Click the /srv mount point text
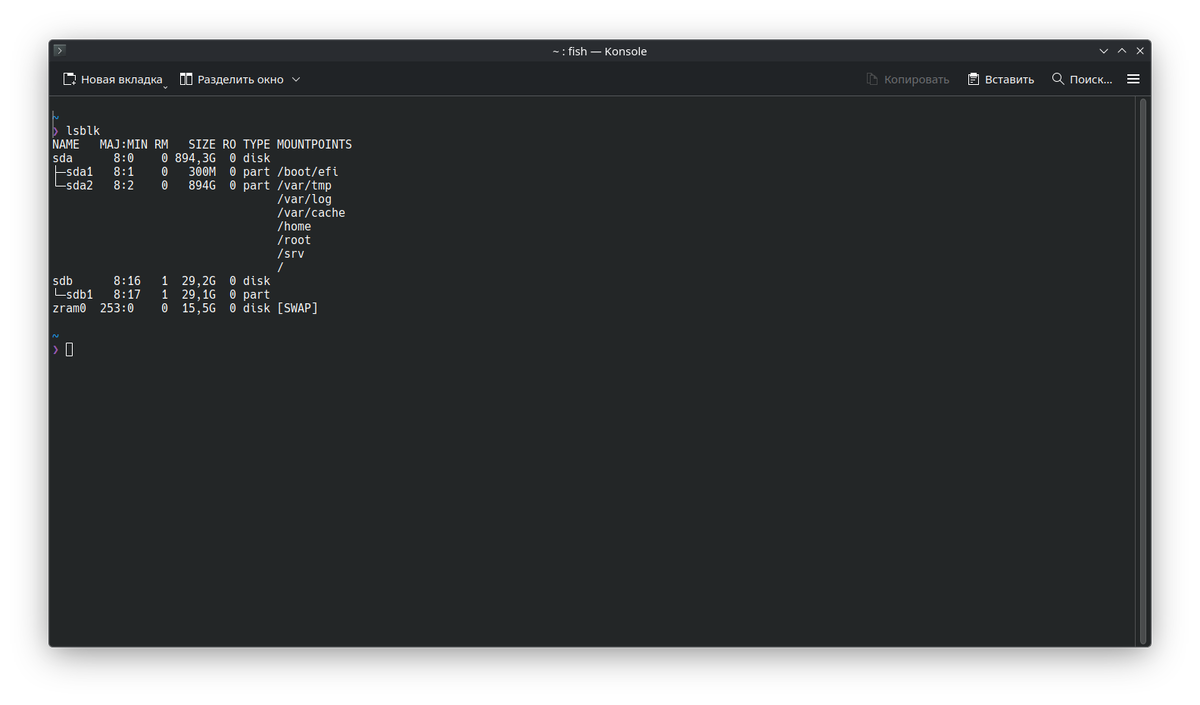 [x=291, y=254]
